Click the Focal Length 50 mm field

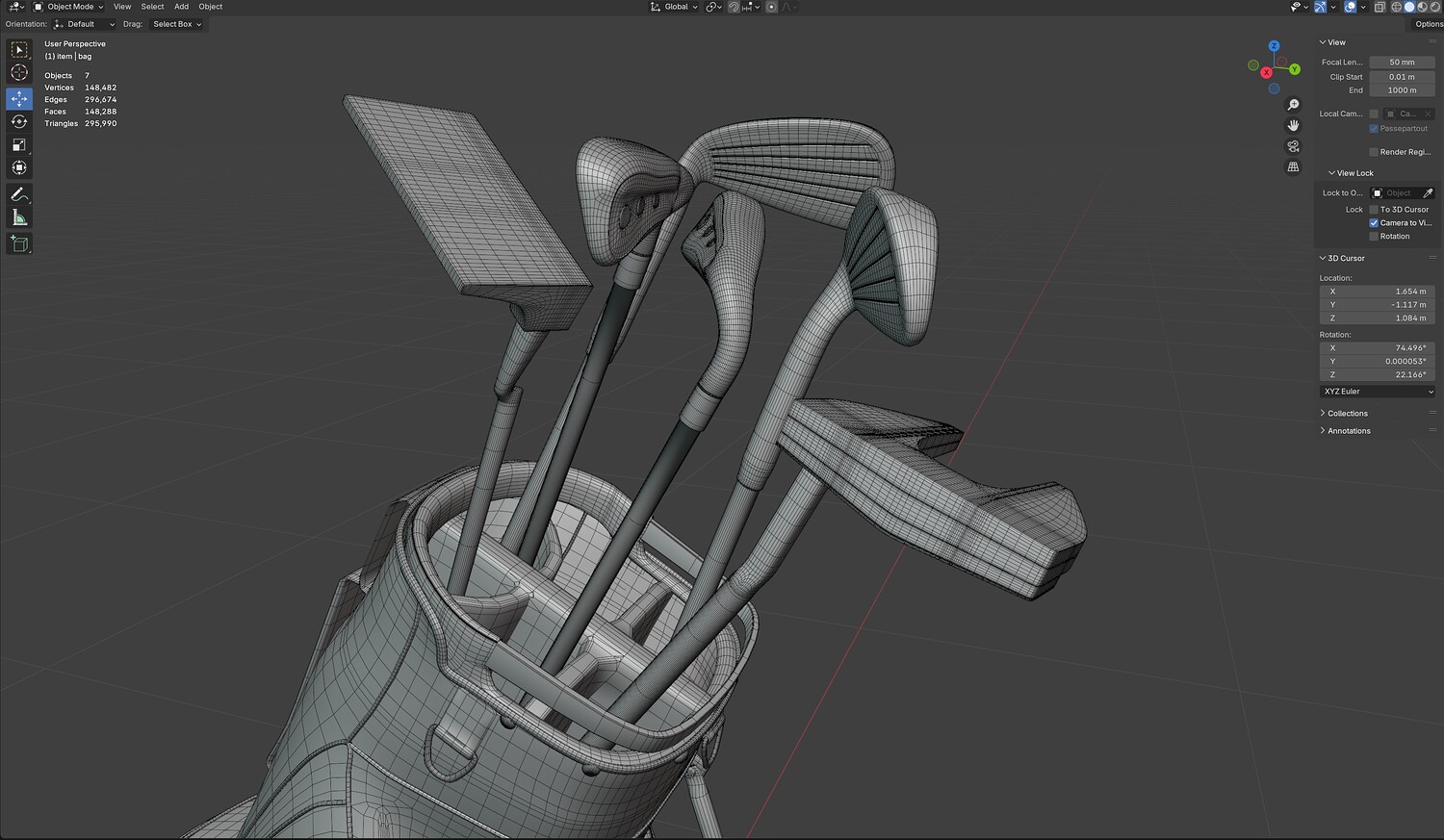click(1402, 63)
